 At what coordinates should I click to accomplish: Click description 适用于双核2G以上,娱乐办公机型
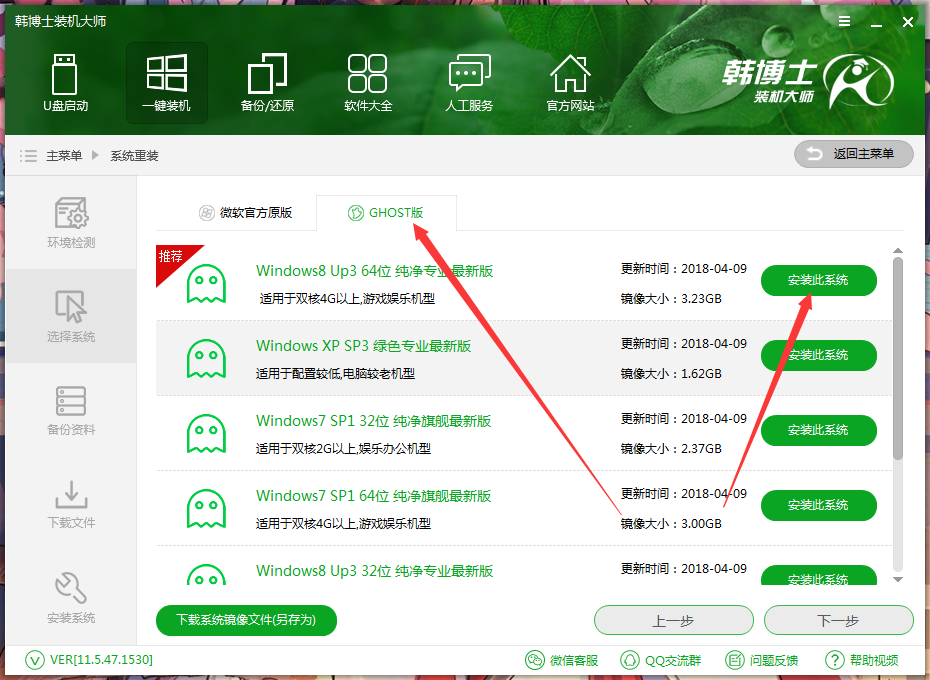pyautogui.click(x=343, y=449)
